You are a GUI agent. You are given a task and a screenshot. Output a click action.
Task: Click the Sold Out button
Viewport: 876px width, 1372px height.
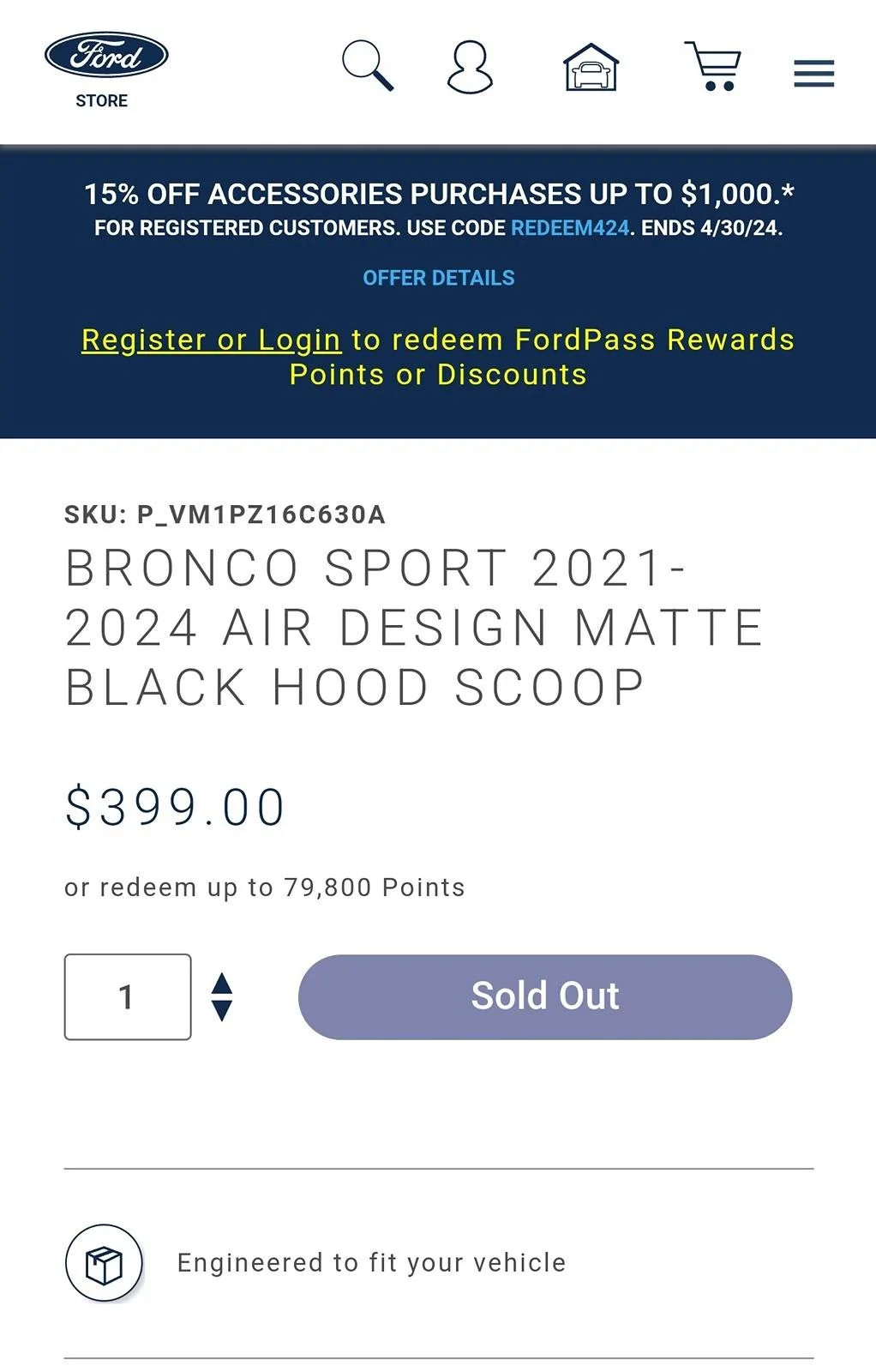543,996
